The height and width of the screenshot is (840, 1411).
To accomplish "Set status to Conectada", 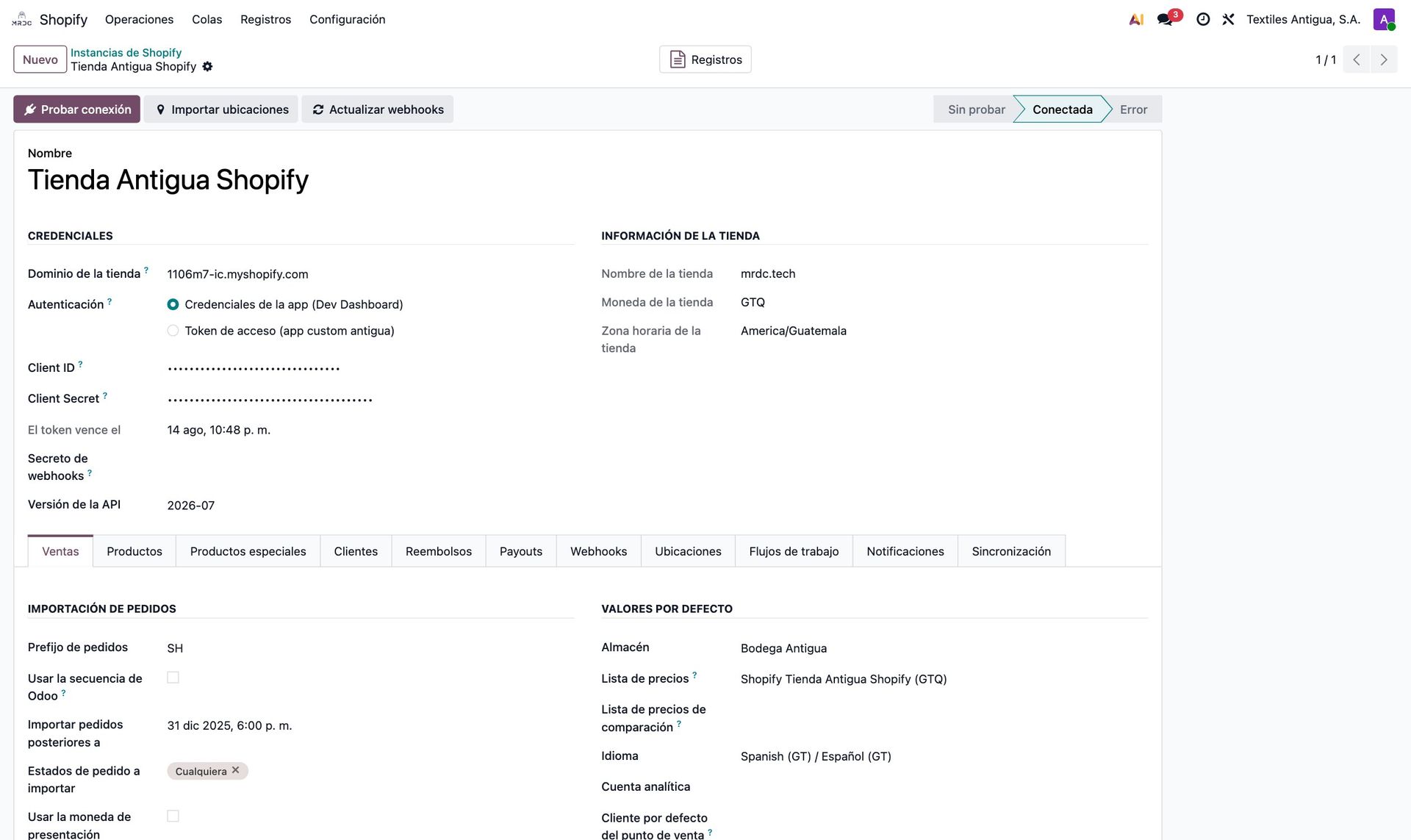I will [1062, 110].
